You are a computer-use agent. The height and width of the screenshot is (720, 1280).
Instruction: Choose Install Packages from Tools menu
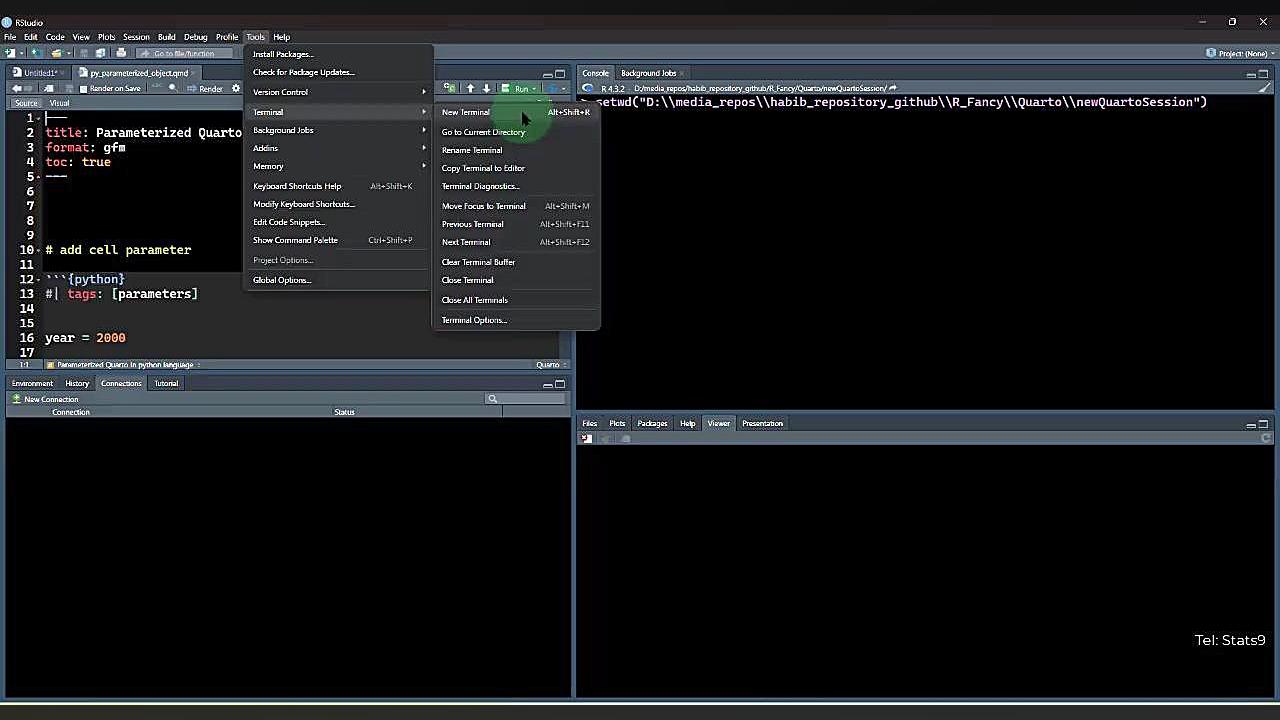click(x=339, y=54)
